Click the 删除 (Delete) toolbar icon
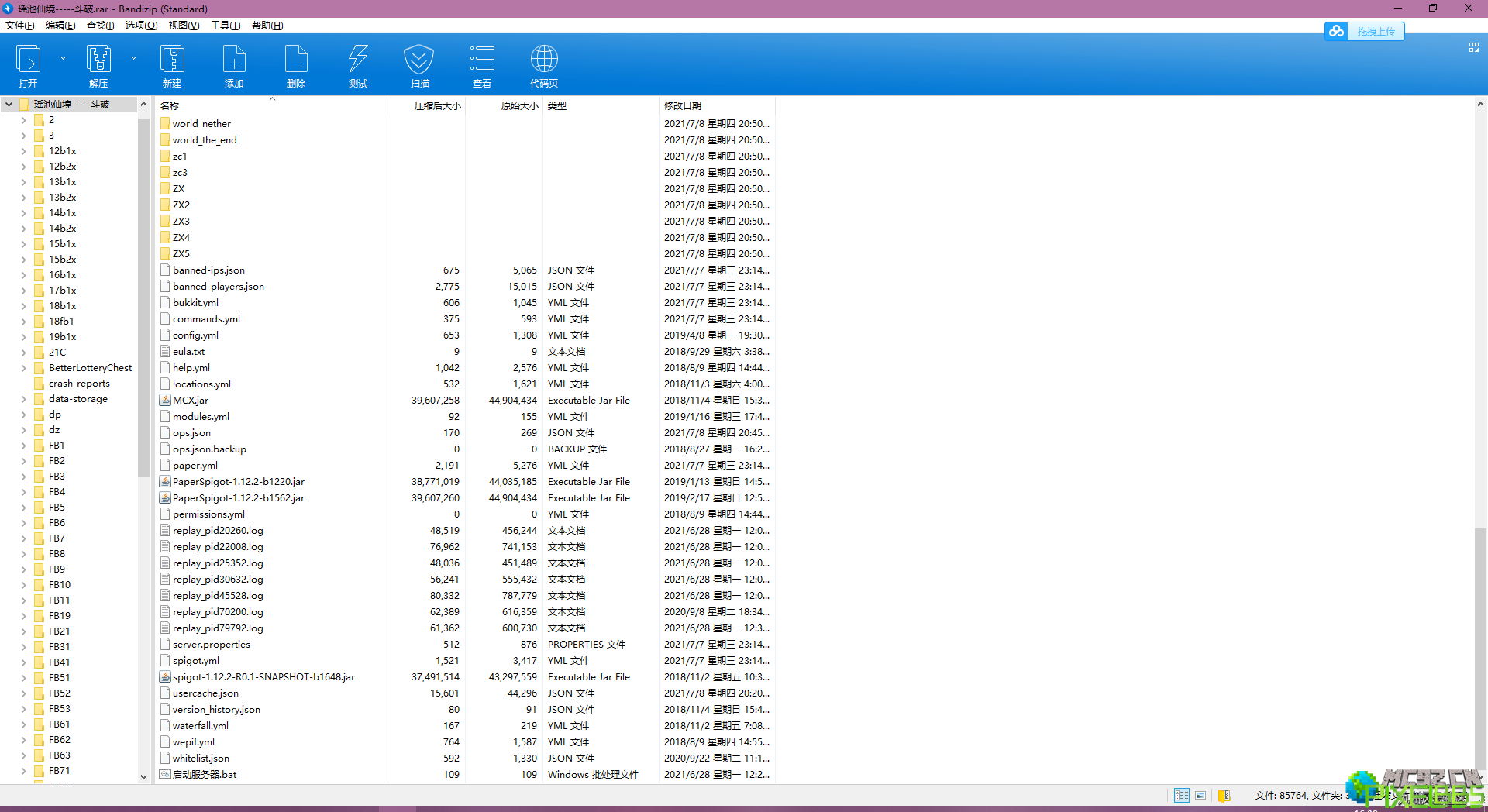This screenshot has width=1488, height=812. point(296,59)
